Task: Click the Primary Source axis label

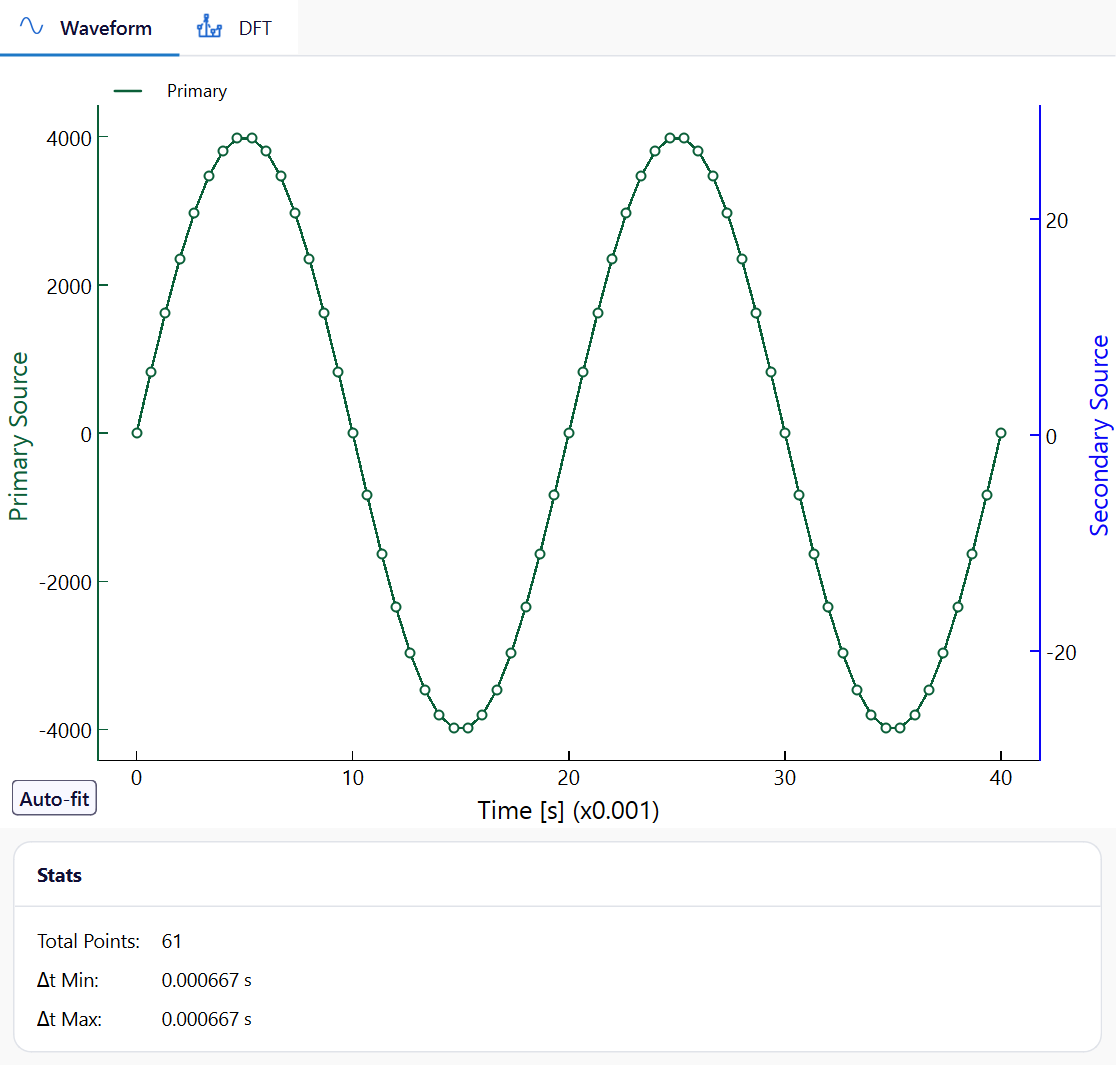Action: coord(19,436)
